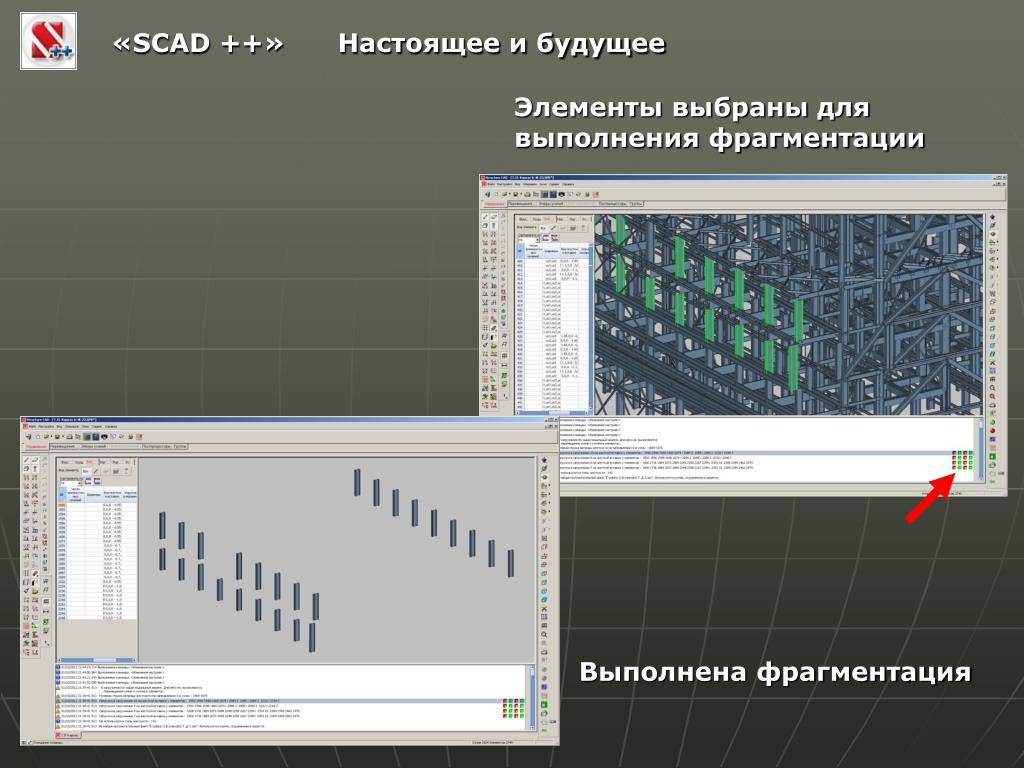The width and height of the screenshot is (1024, 768).
Task: Click the magnifier zoom icon in lower window's right toolbar
Action: click(x=544, y=634)
